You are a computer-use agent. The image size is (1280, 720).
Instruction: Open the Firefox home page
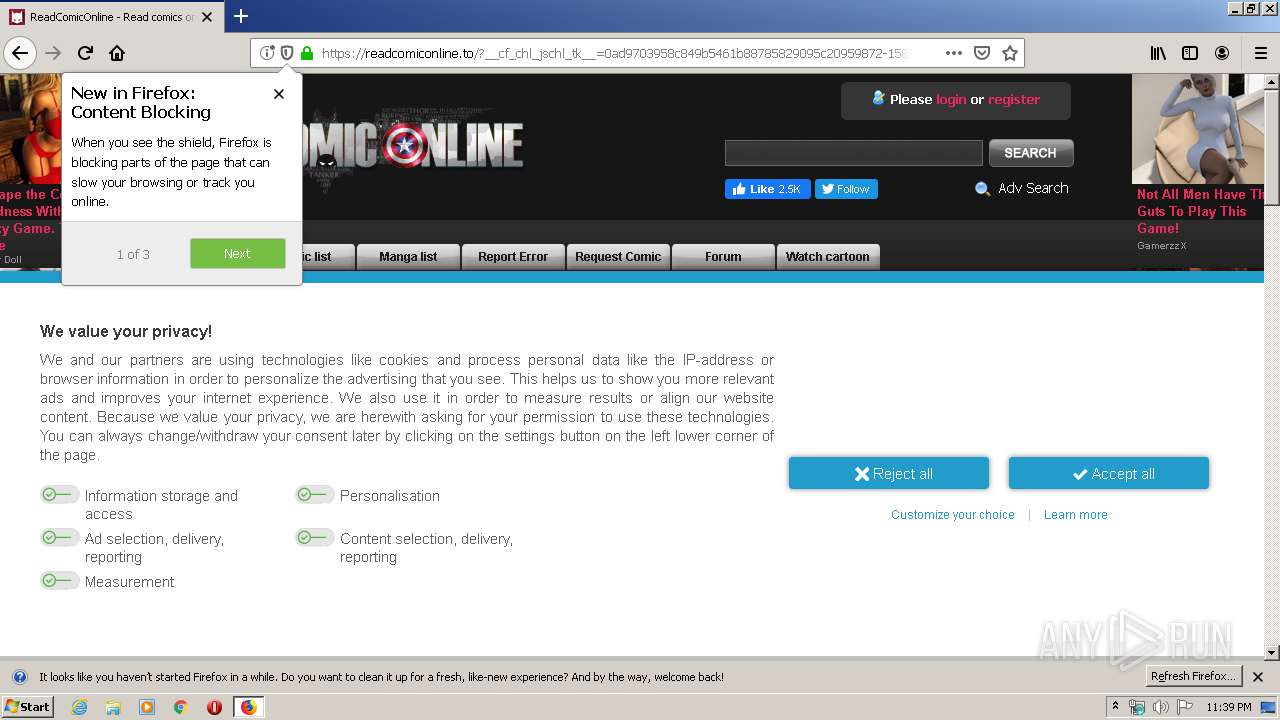[x=117, y=53]
